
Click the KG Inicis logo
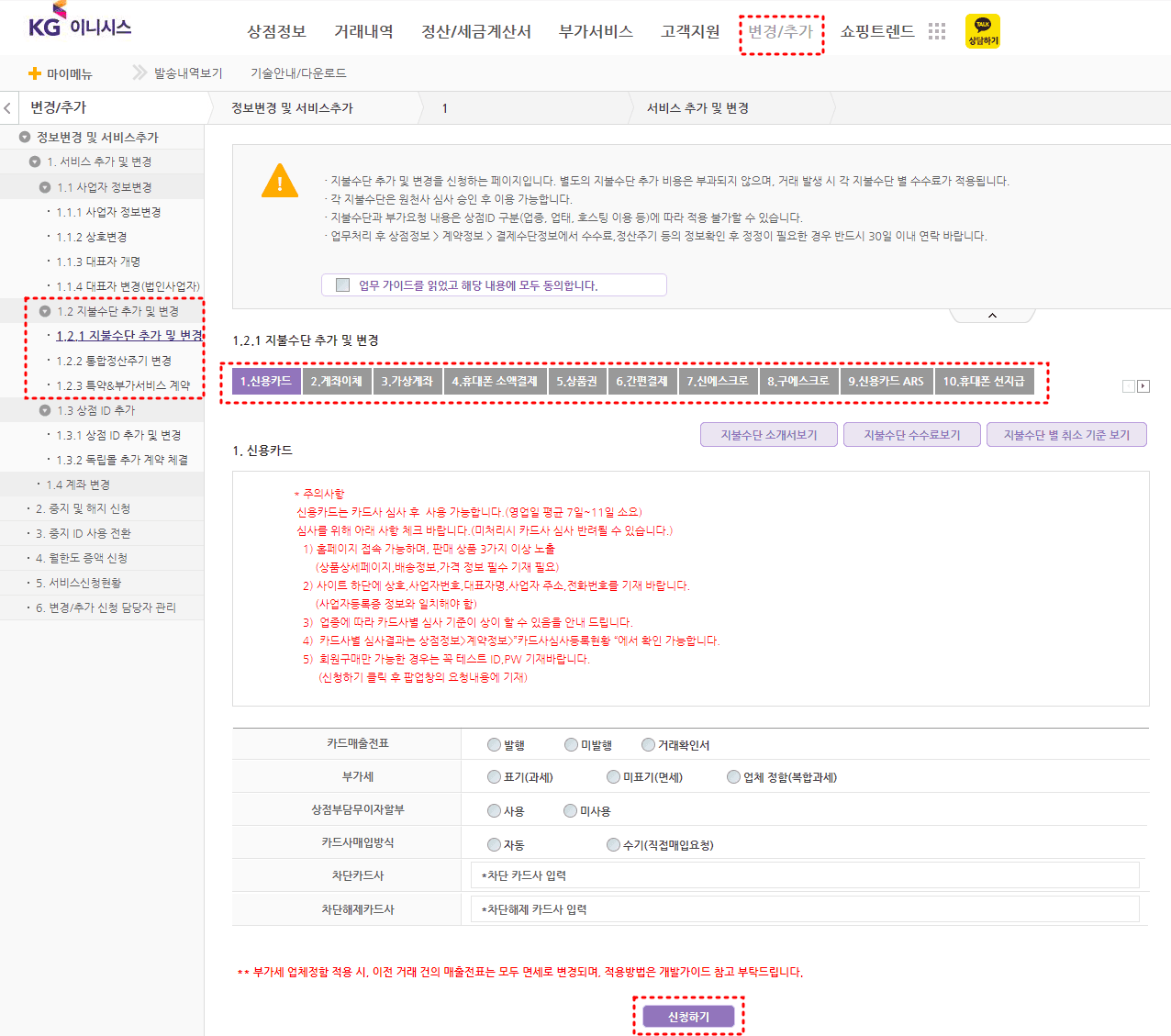point(79,22)
